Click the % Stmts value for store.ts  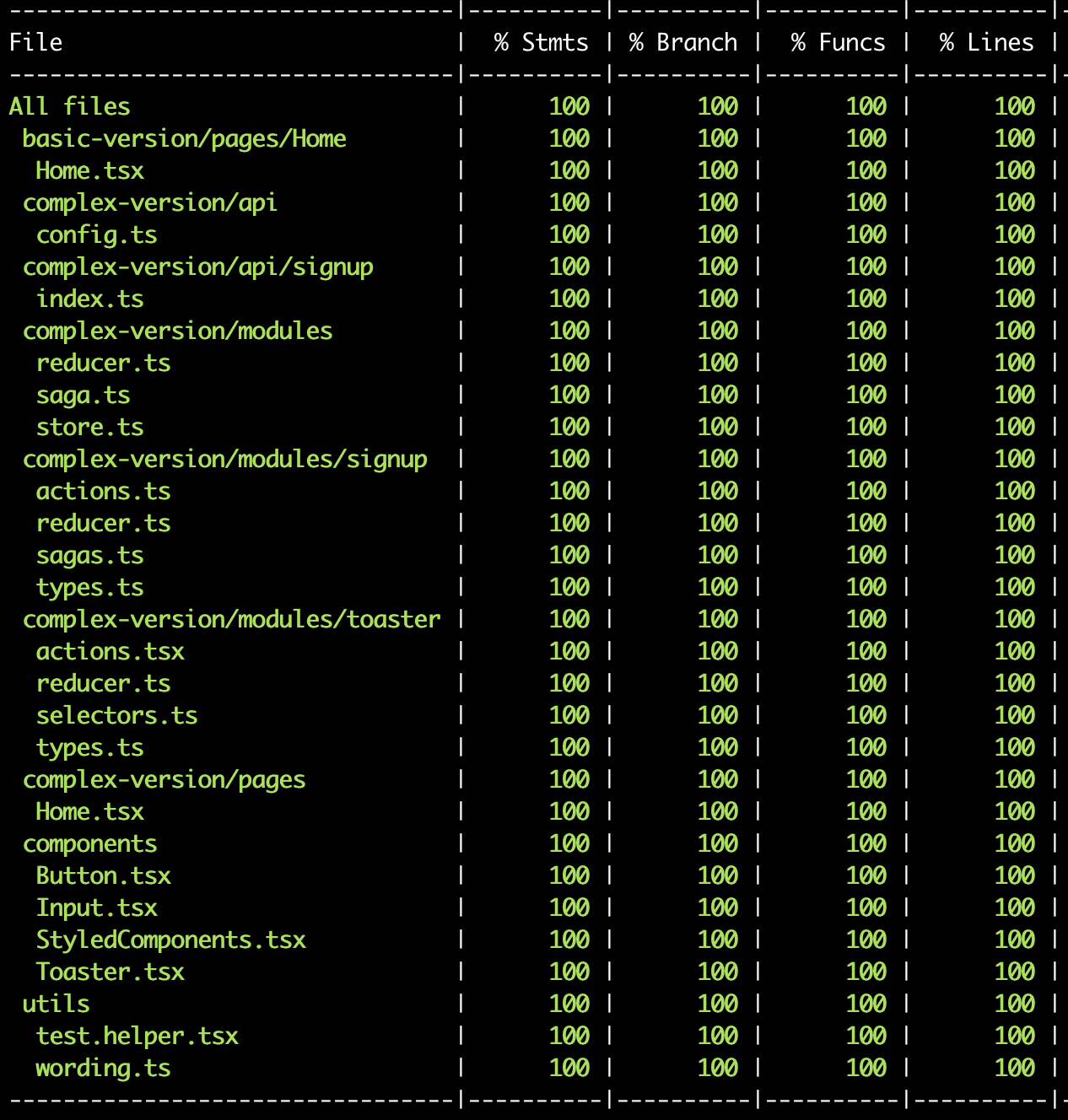coord(569,427)
